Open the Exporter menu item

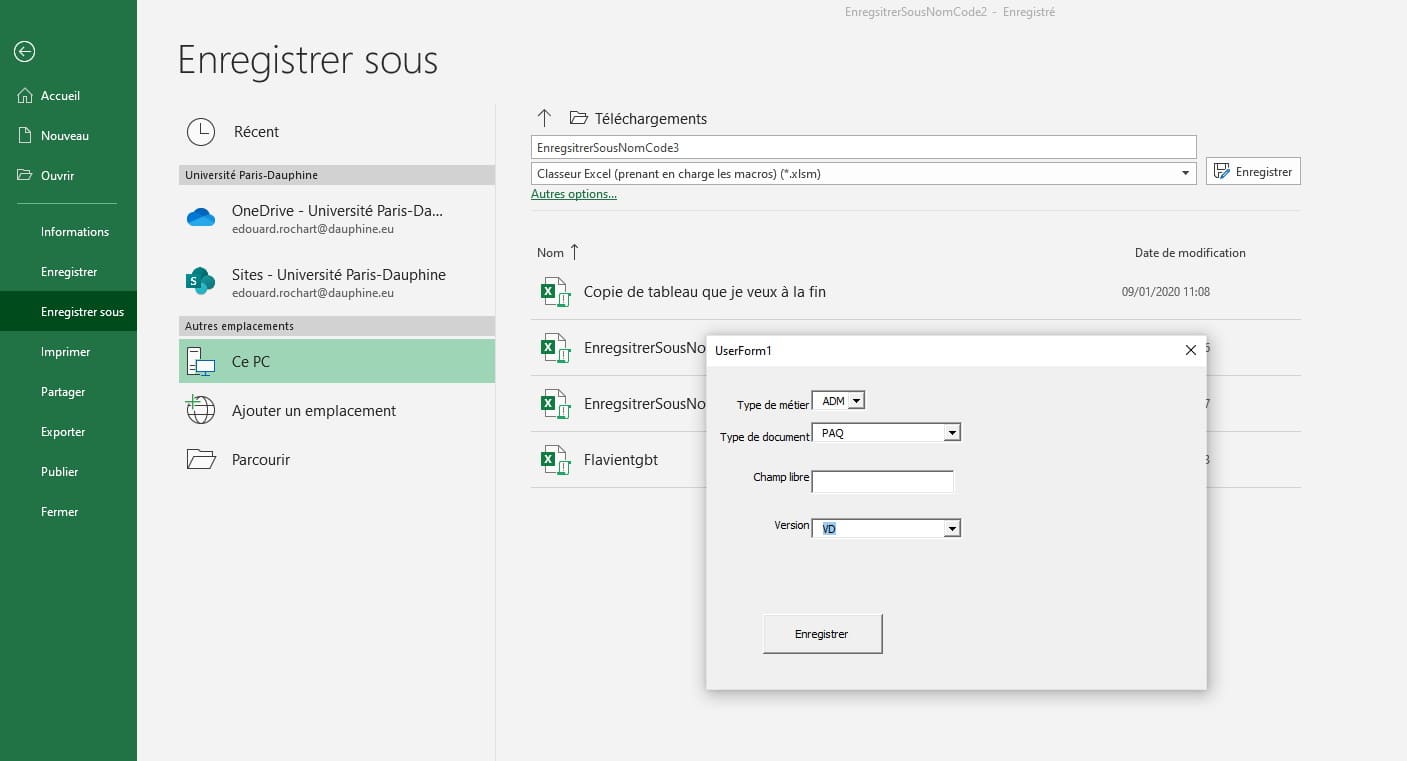(x=63, y=432)
